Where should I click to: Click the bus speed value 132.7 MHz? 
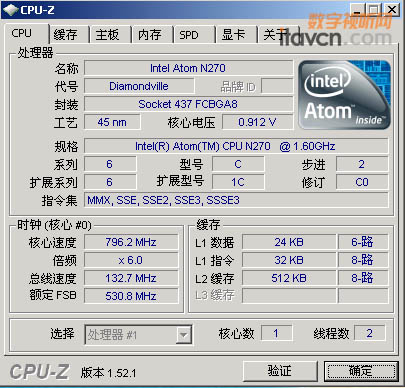click(x=131, y=278)
